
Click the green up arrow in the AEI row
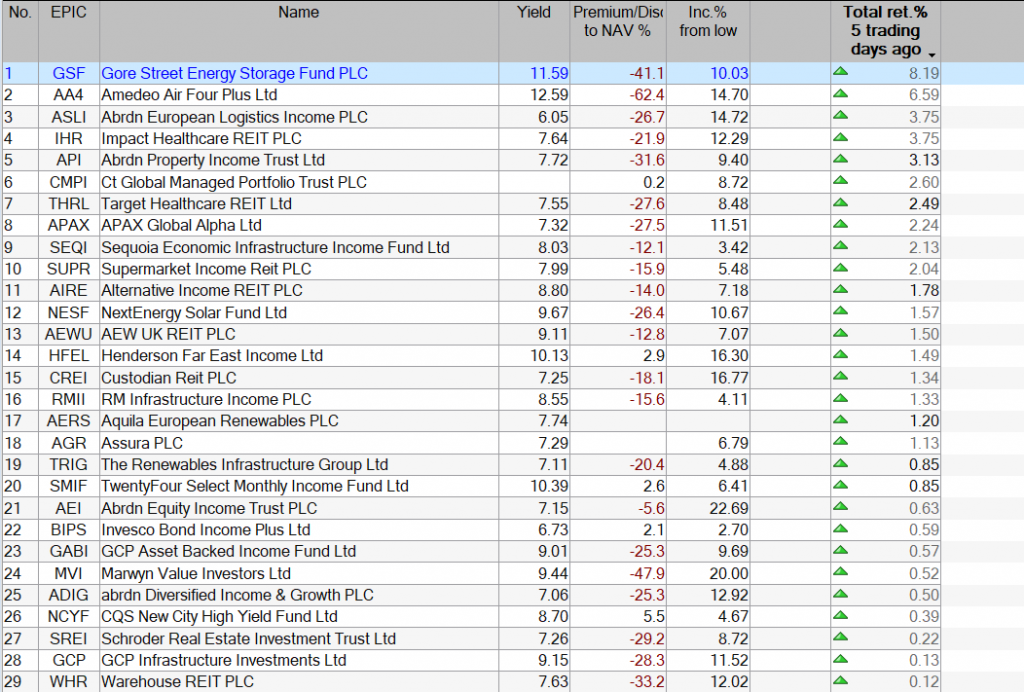840,507
